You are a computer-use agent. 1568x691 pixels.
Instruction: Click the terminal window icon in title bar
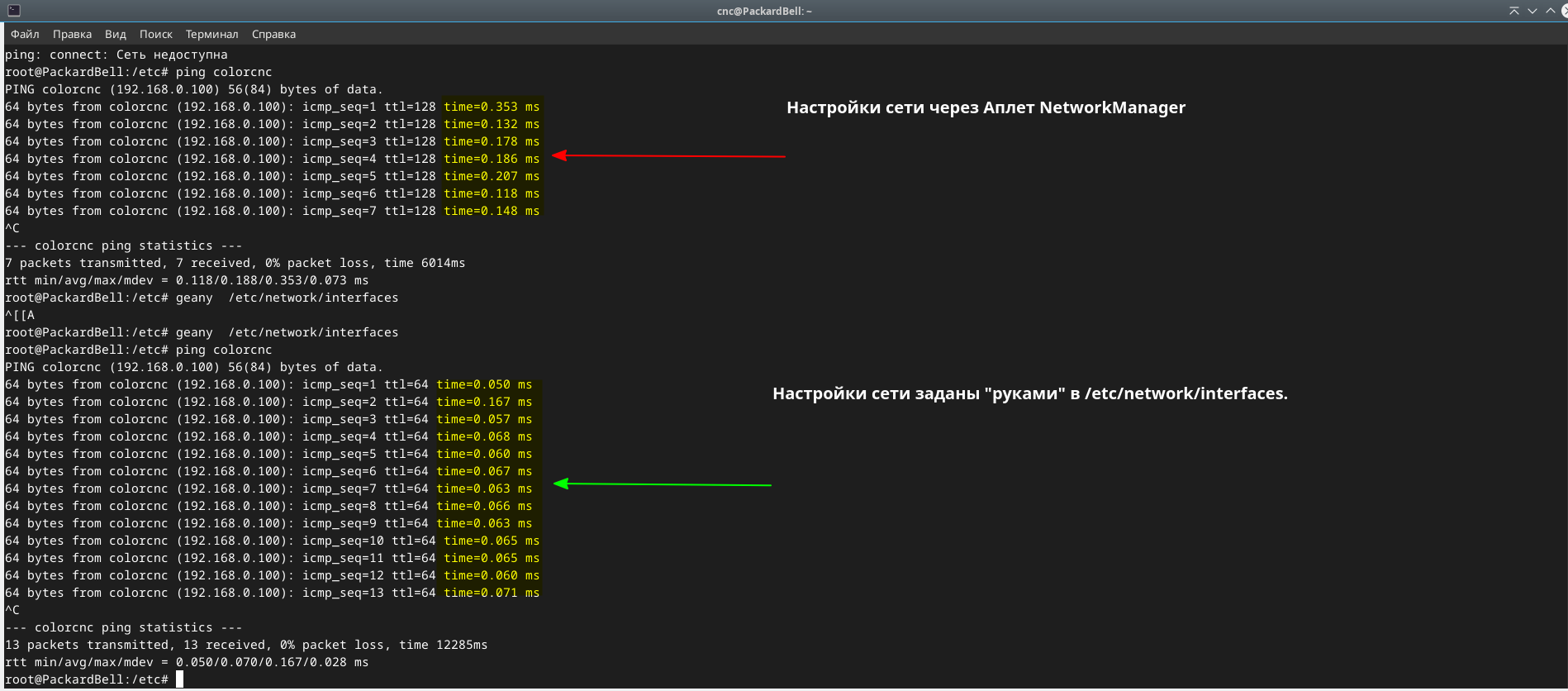point(14,11)
